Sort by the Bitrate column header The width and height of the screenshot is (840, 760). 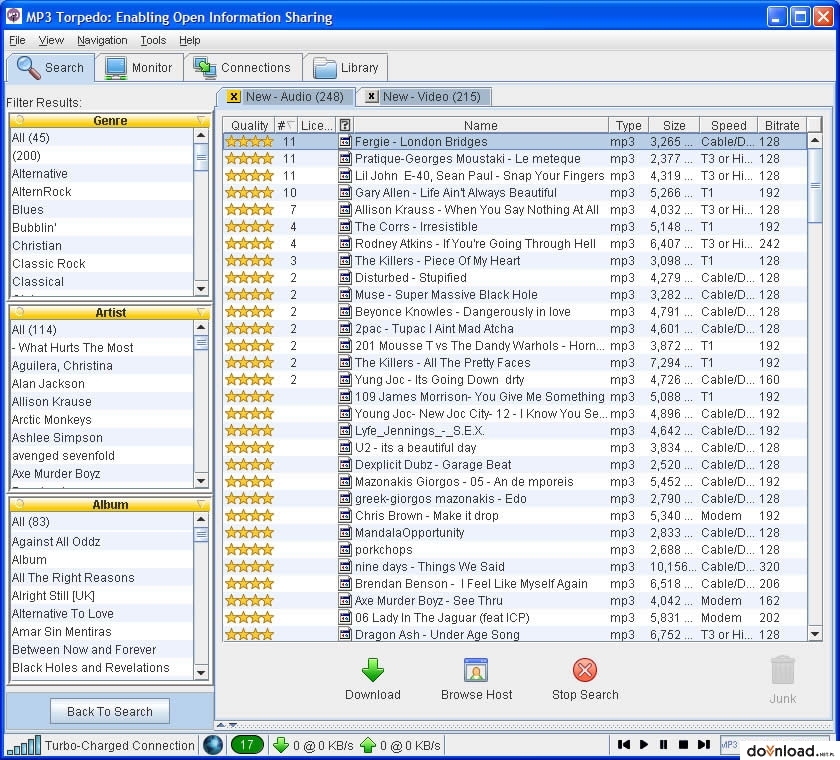coord(782,125)
